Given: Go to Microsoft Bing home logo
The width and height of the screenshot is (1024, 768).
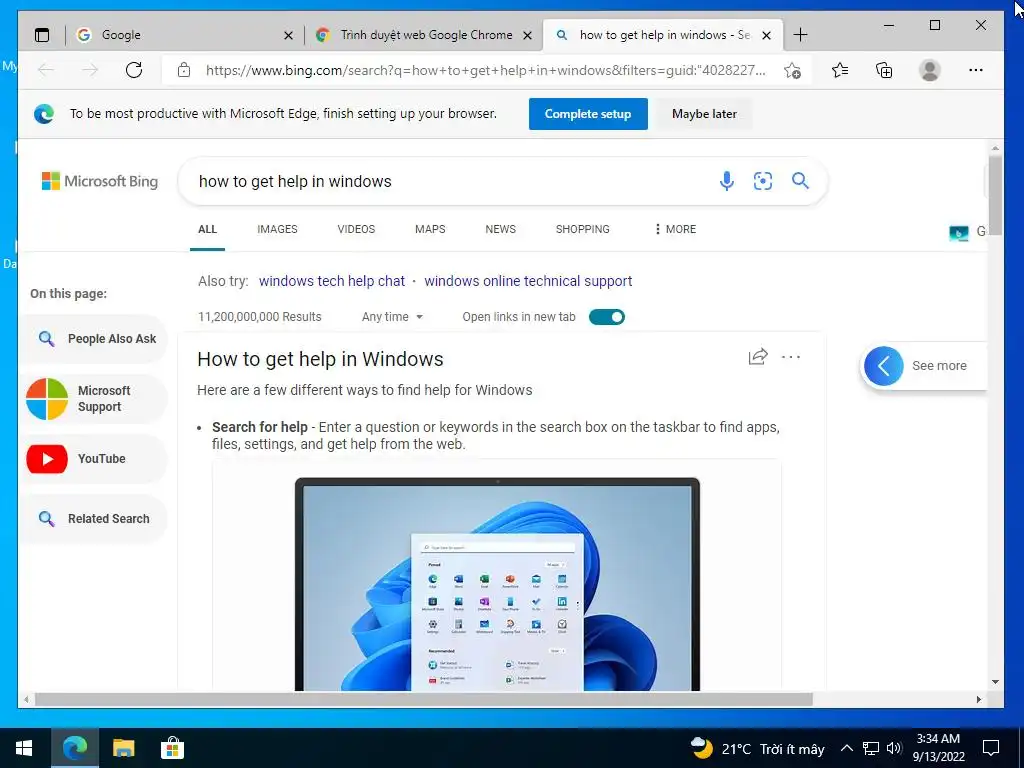Looking at the screenshot, I should pos(100,181).
